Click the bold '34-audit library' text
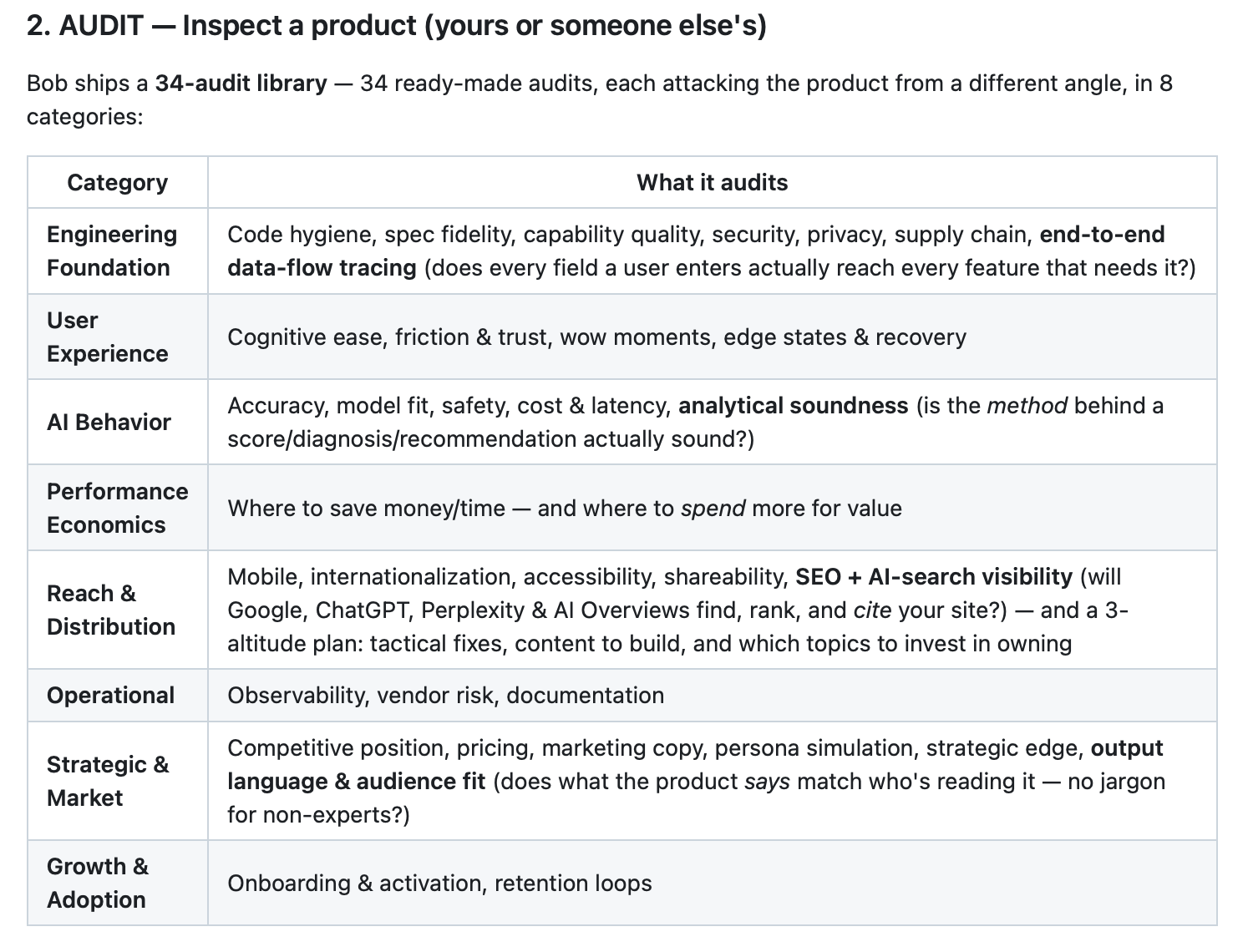 pos(241,84)
